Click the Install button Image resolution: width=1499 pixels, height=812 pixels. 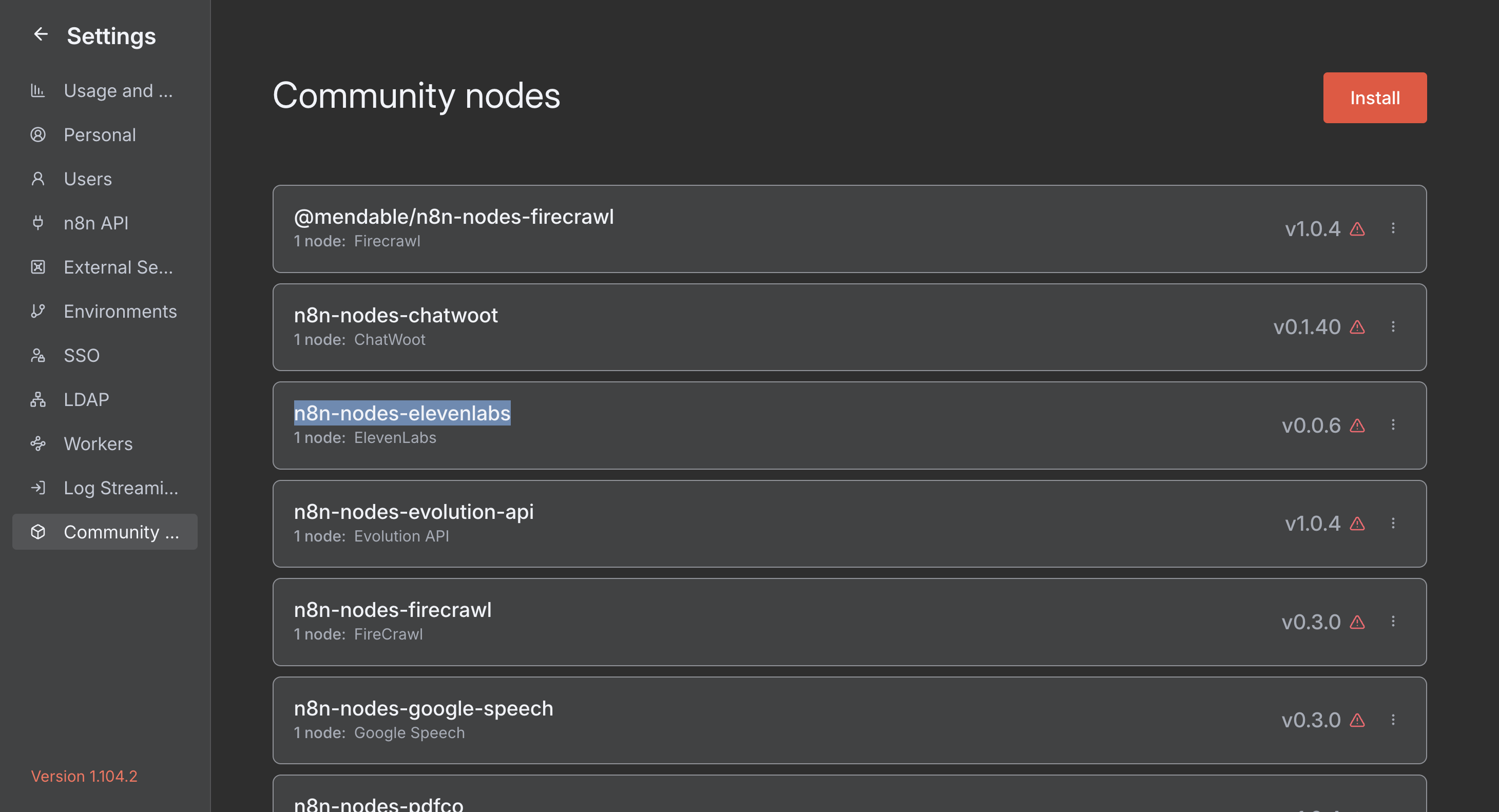(x=1374, y=98)
